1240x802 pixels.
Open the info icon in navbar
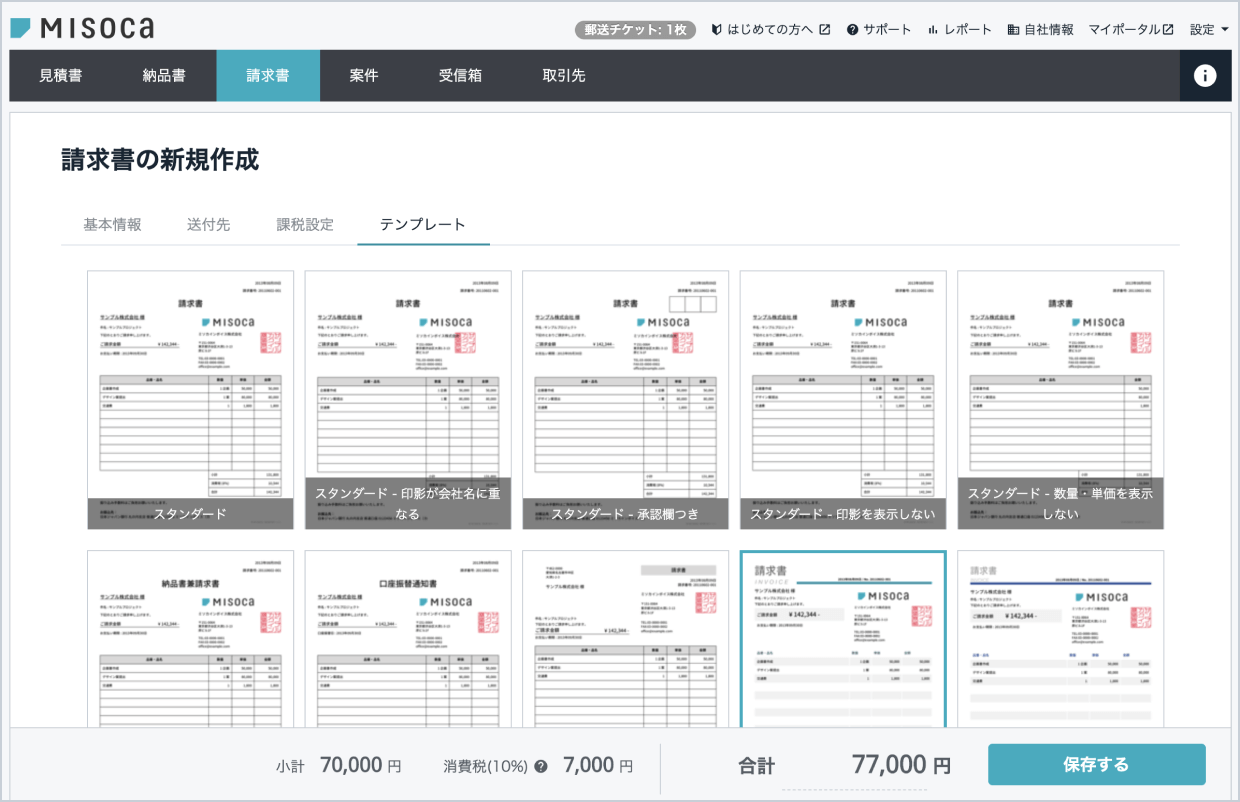pyautogui.click(x=1205, y=76)
